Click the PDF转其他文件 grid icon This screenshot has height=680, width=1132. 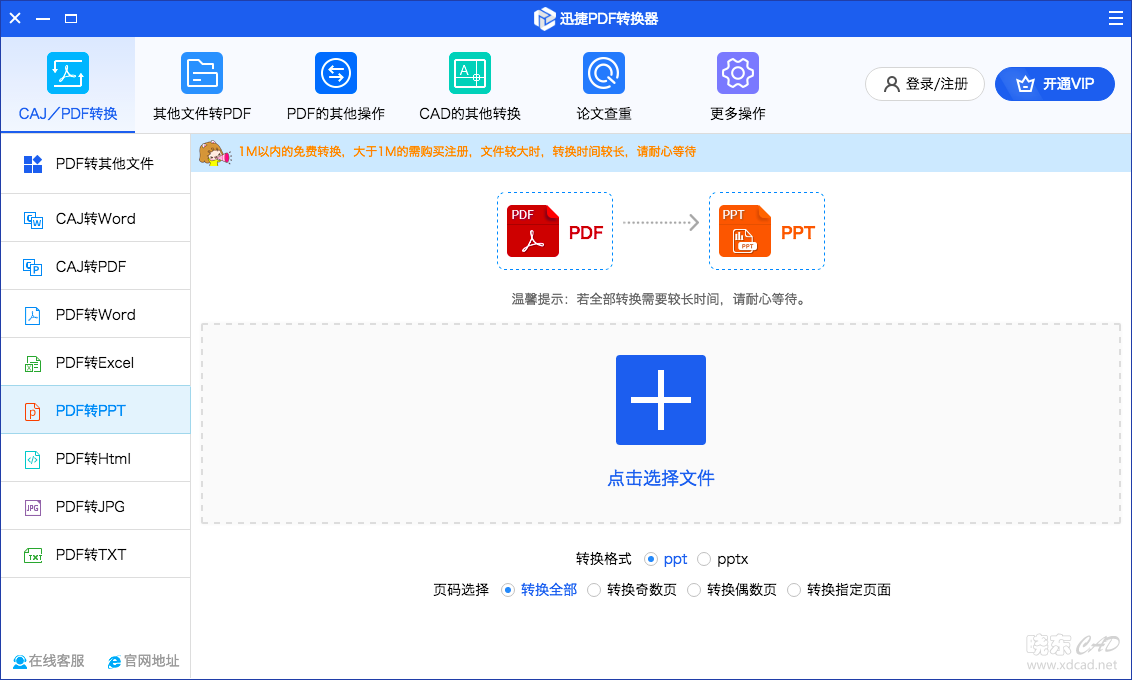(x=33, y=164)
